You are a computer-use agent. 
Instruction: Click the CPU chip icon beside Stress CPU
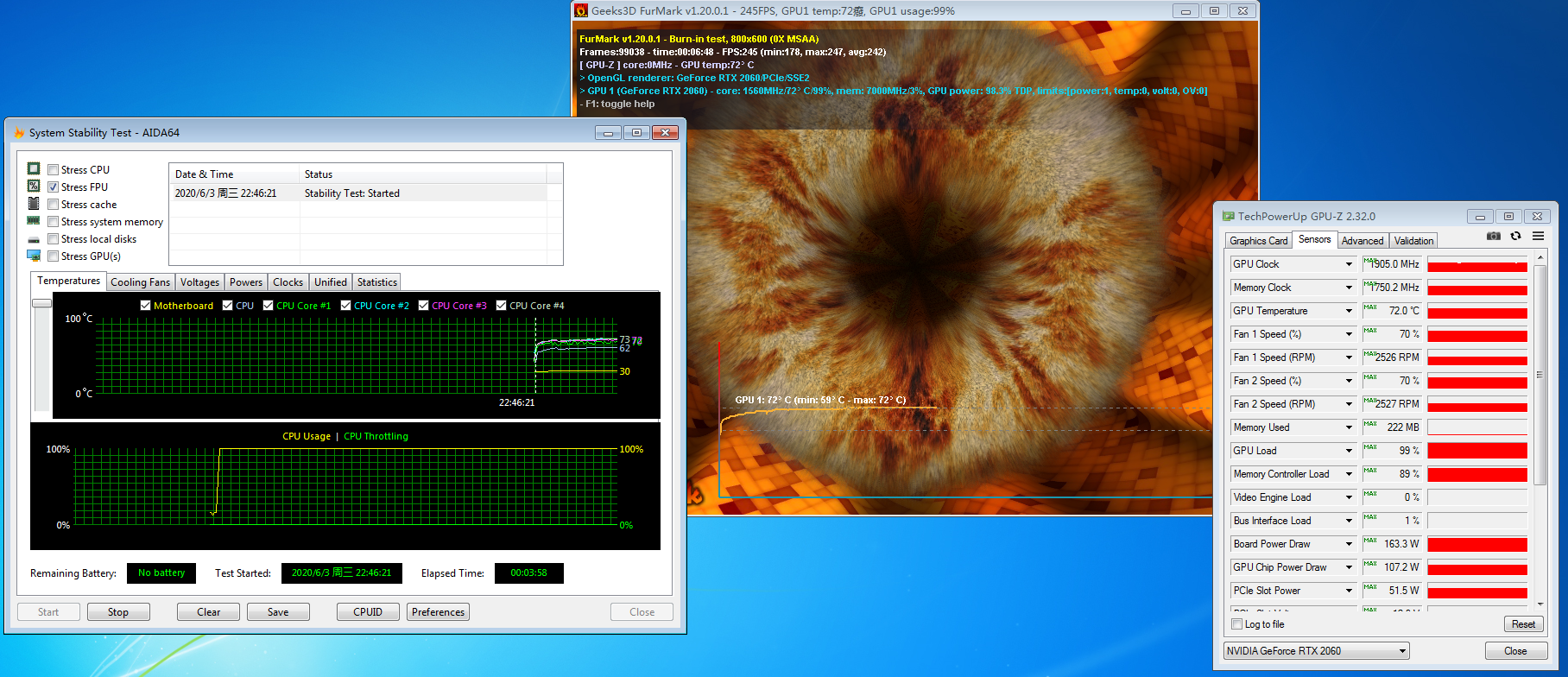pos(34,169)
